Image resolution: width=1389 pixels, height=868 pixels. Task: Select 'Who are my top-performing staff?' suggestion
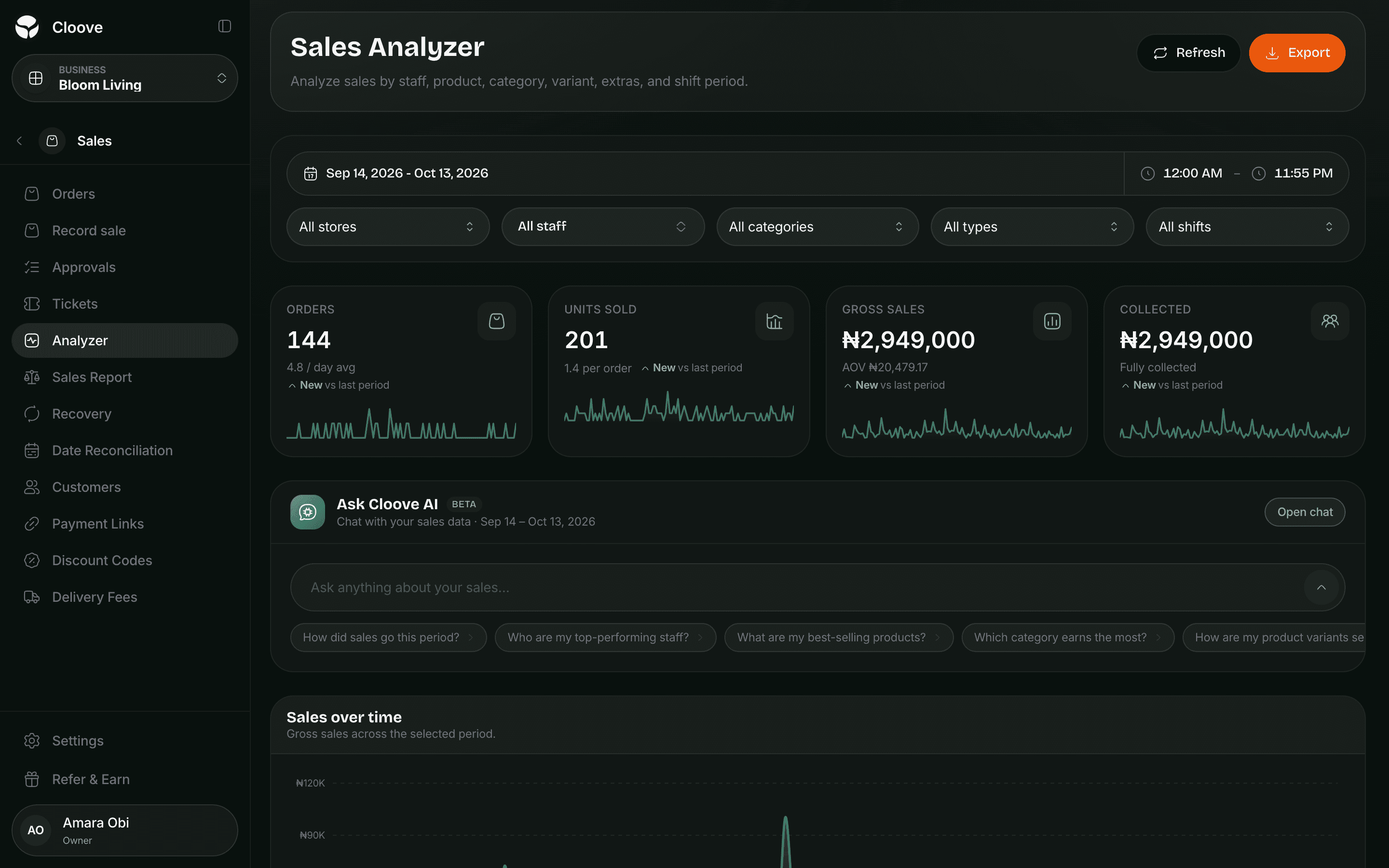[605, 637]
